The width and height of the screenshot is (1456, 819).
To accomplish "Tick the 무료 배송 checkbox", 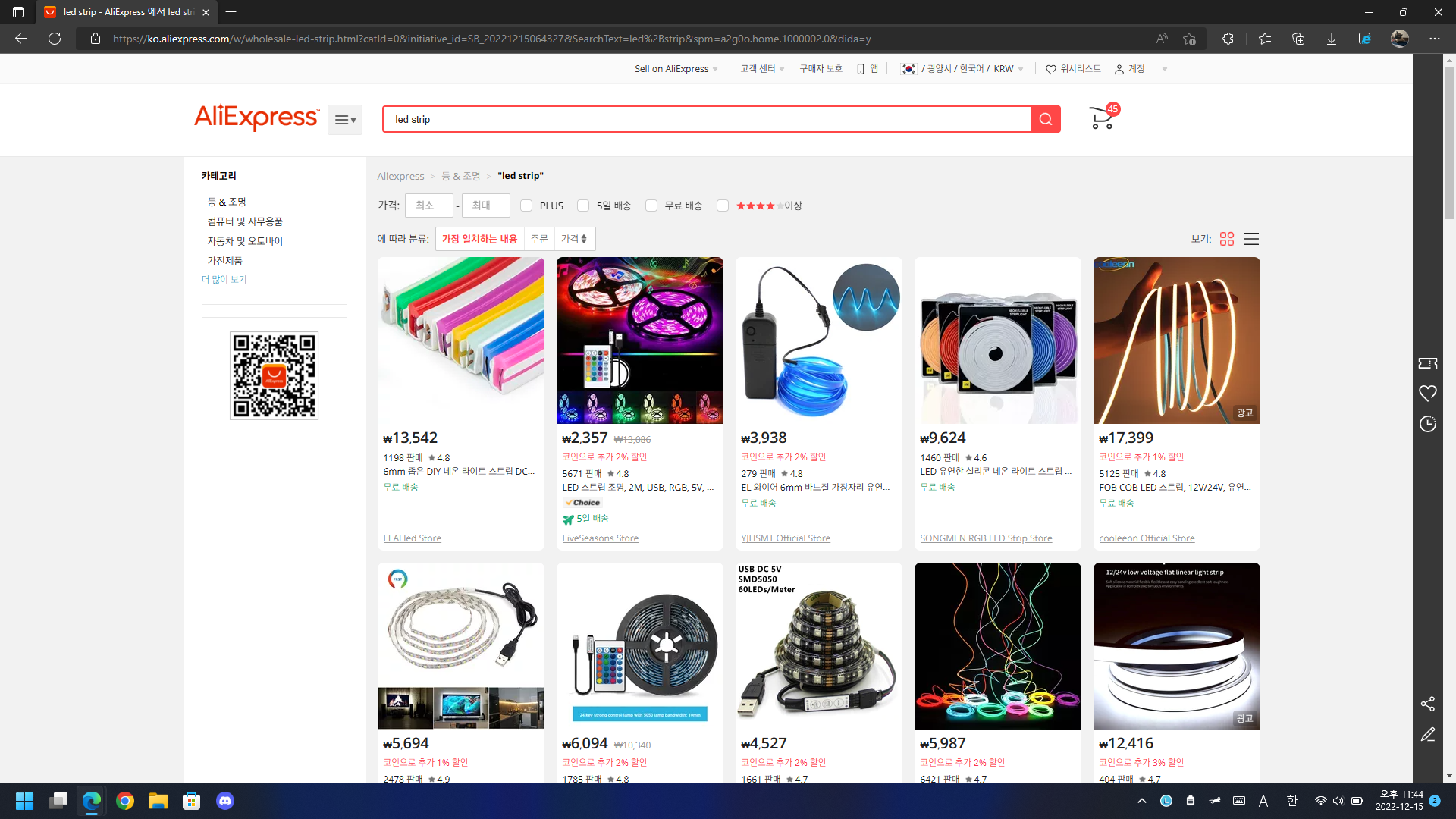I will click(x=651, y=206).
